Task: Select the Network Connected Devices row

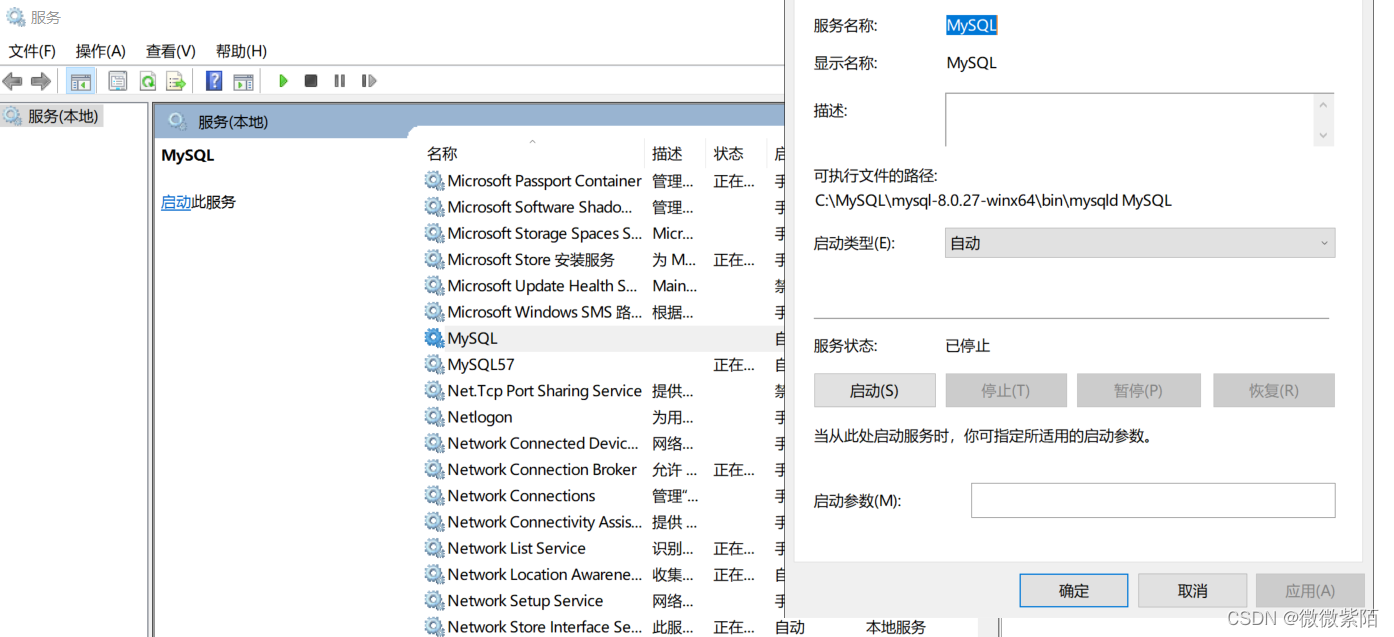Action: click(x=603, y=443)
